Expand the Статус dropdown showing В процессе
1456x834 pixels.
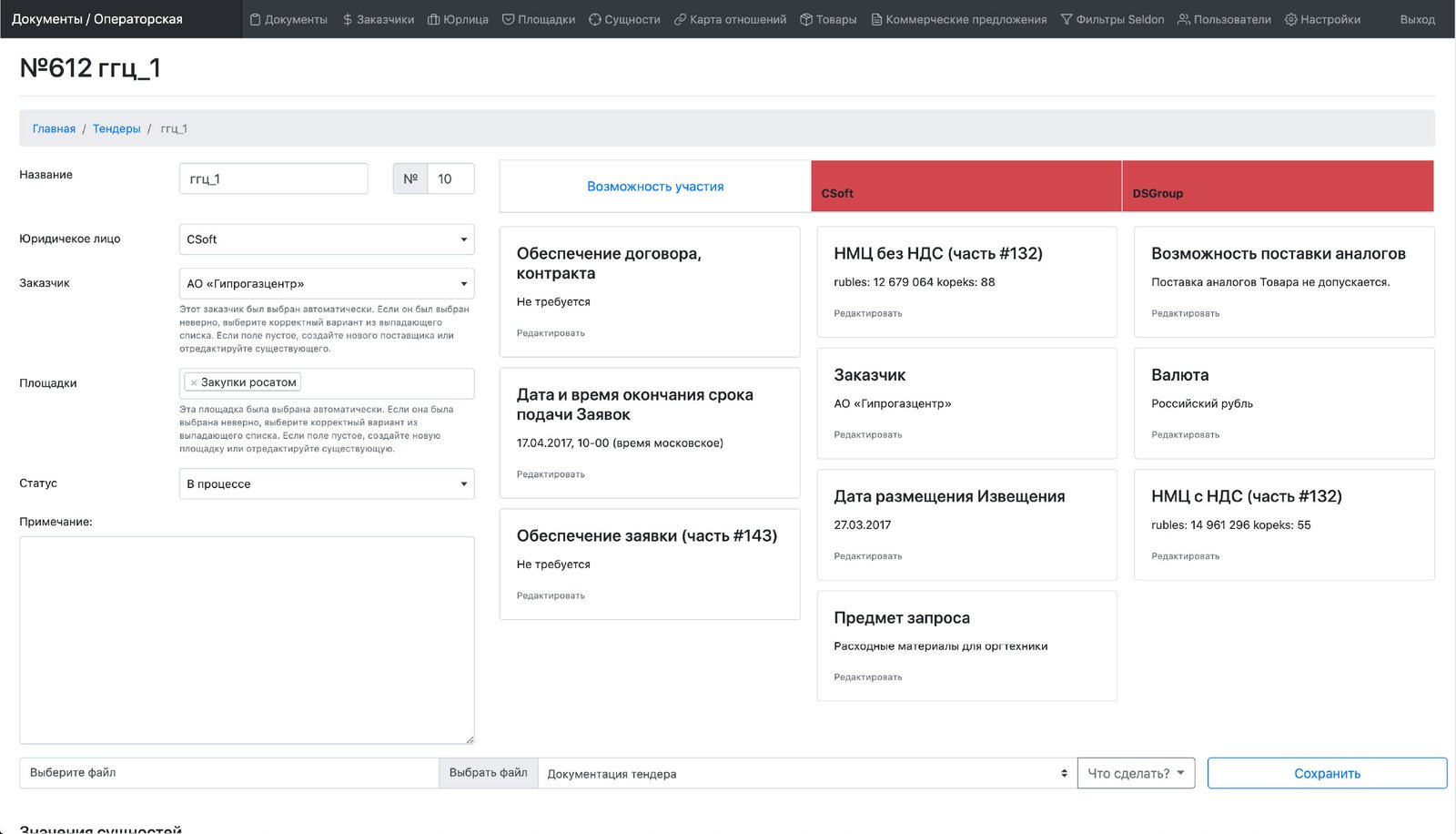coord(327,484)
